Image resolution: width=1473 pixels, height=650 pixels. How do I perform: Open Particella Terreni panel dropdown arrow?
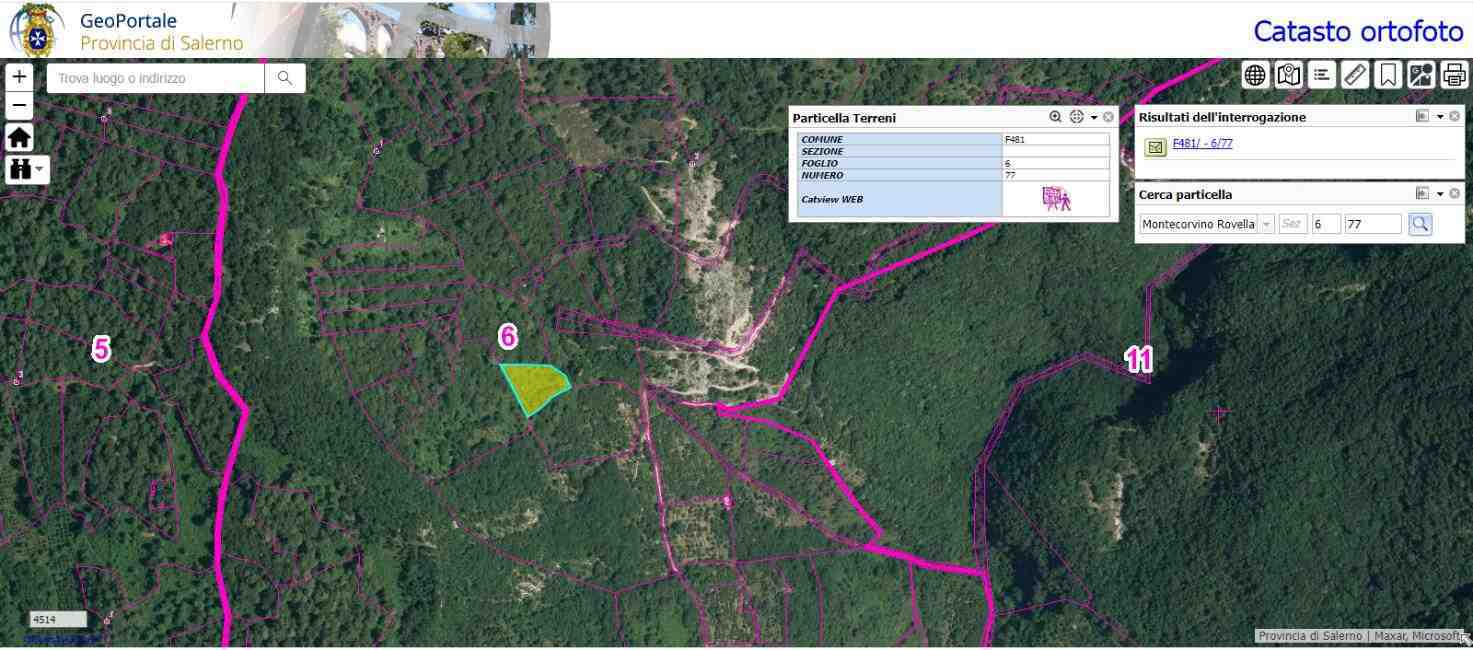[1094, 118]
